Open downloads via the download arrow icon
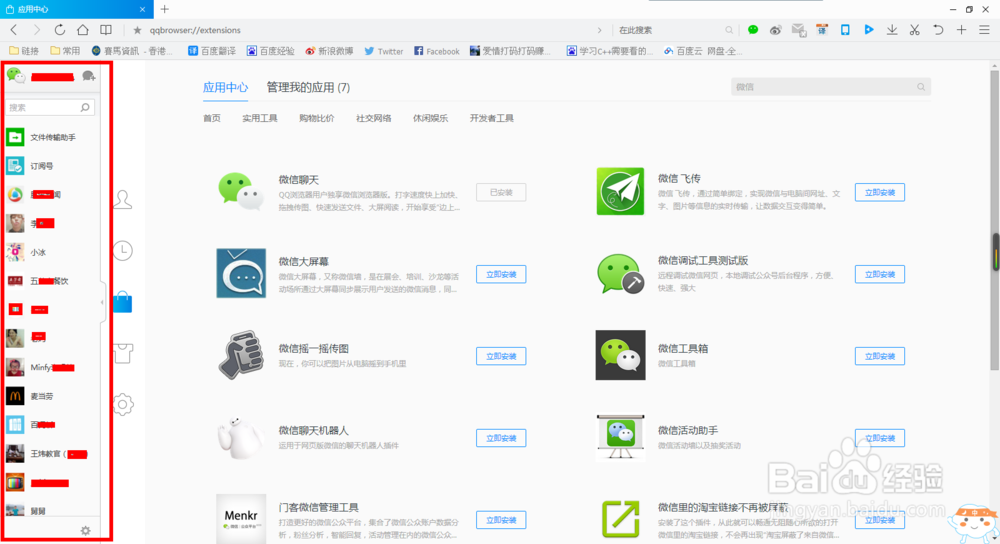Image resolution: width=1000 pixels, height=544 pixels. (x=892, y=30)
